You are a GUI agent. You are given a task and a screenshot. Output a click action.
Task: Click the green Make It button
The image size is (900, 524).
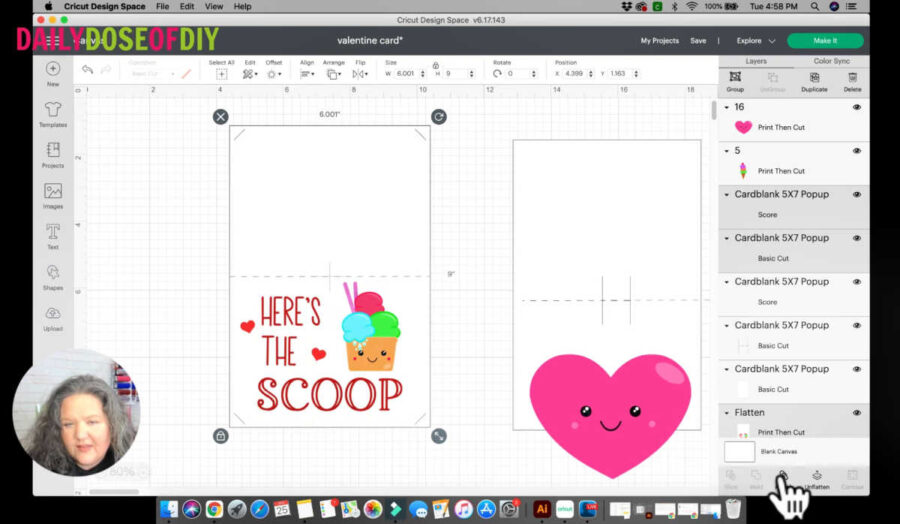point(824,41)
